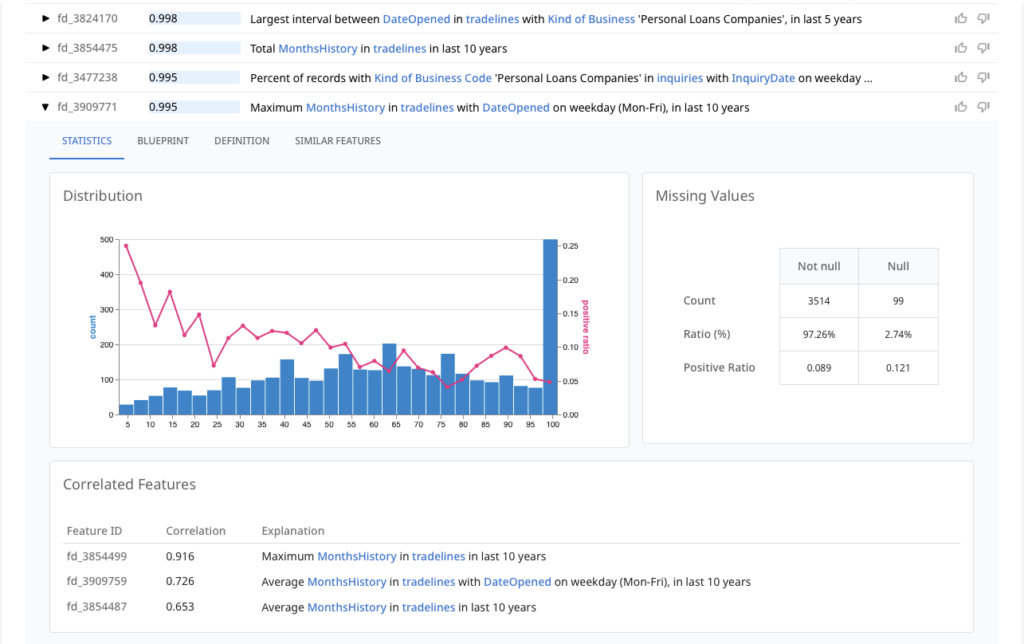Thumbs down feature fd_3824170
This screenshot has height=644, width=1024.
pos(984,18)
